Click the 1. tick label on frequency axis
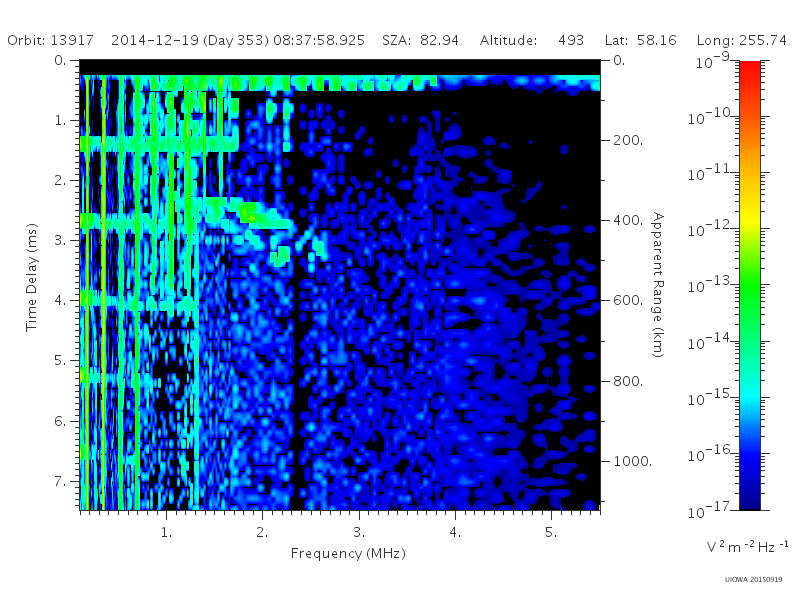This screenshot has height=600, width=800. point(166,532)
